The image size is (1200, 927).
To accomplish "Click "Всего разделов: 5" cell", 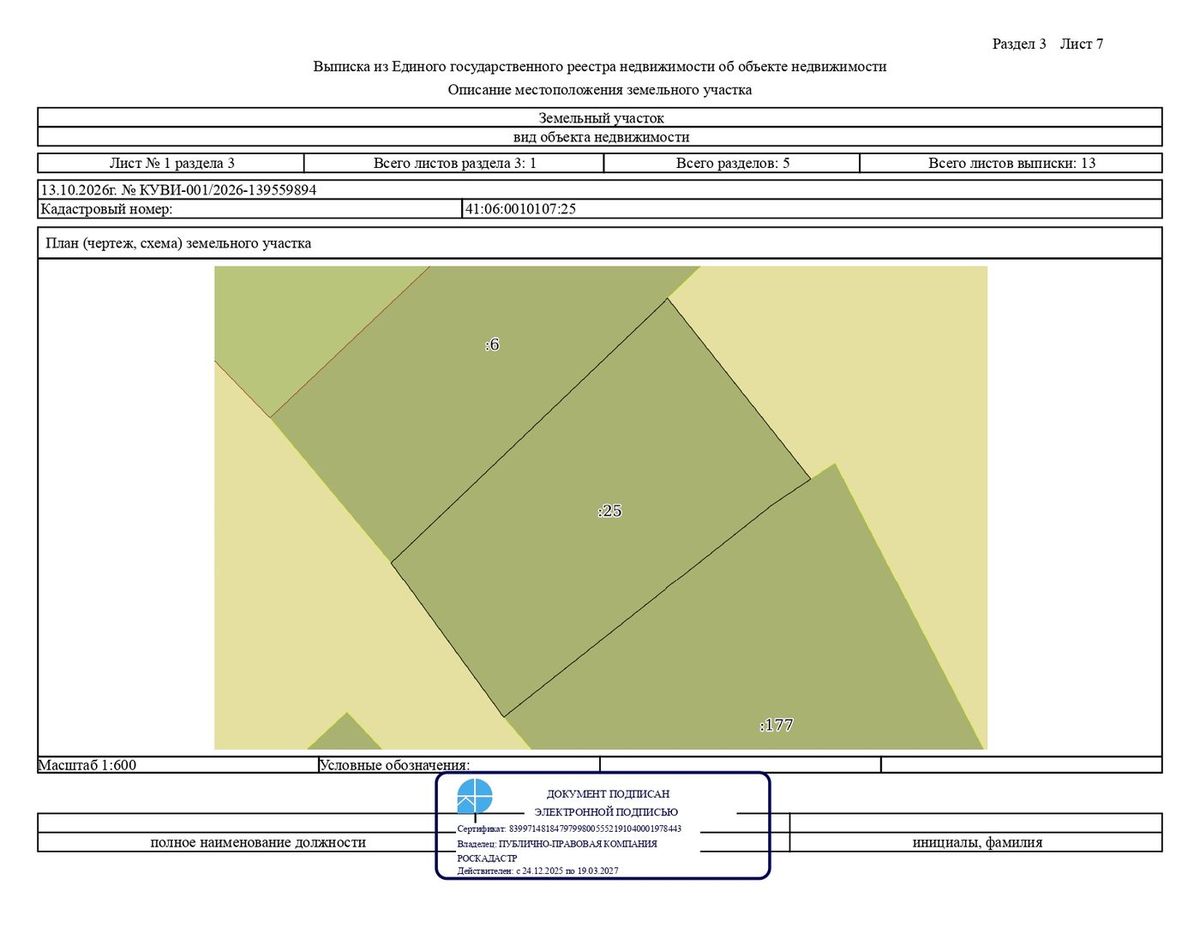I will (733, 163).
